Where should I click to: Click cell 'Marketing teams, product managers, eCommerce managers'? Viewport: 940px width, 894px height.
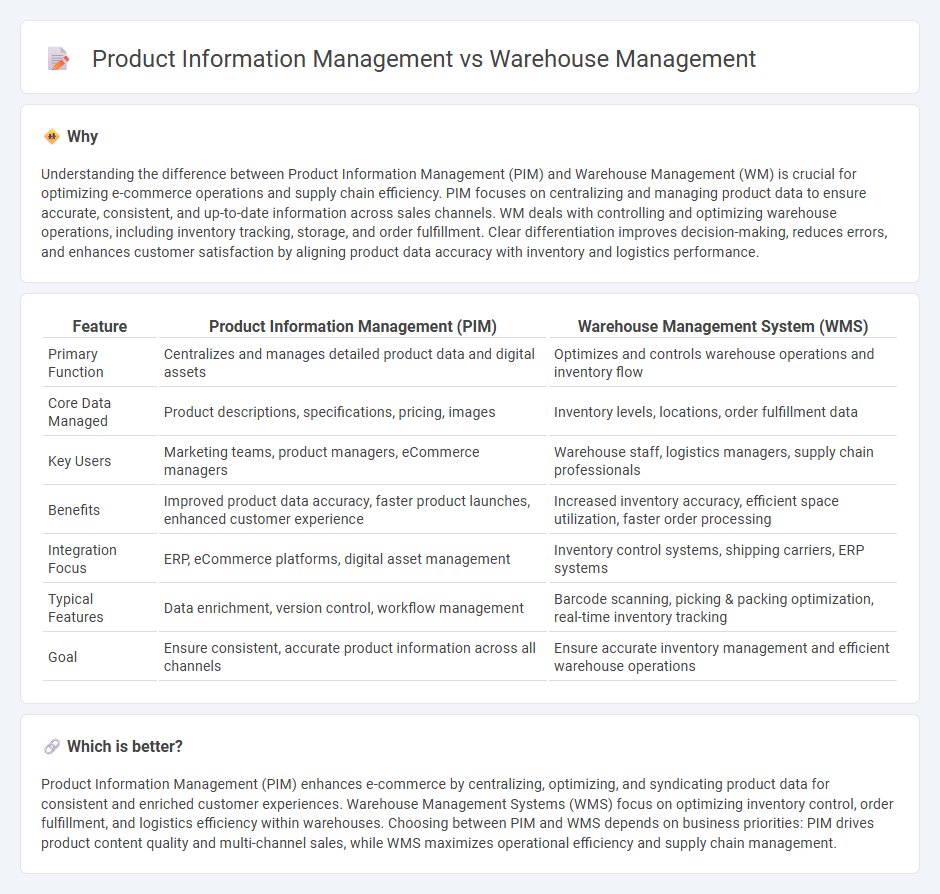tap(352, 461)
